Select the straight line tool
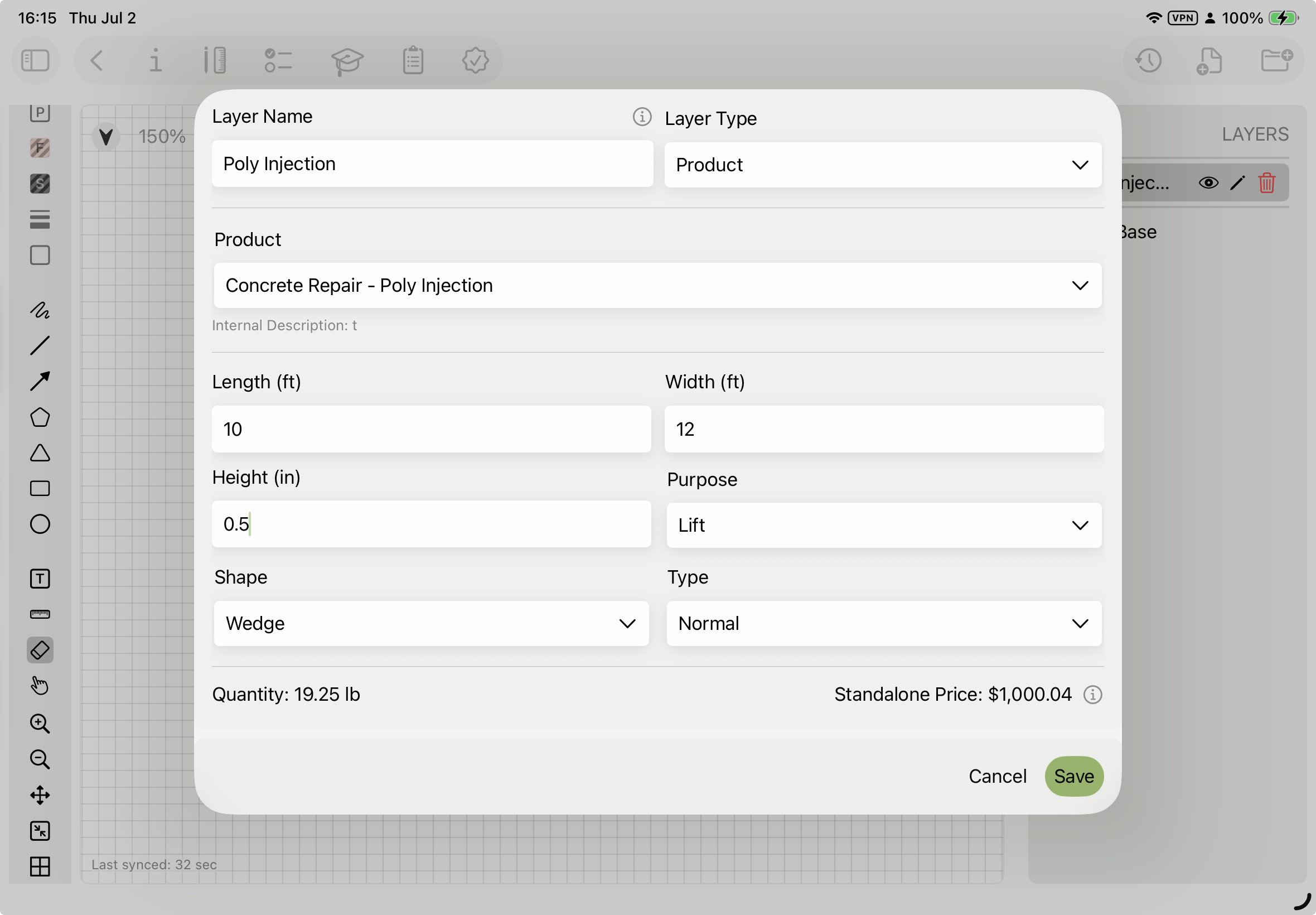Image resolution: width=1316 pixels, height=915 pixels. click(40, 346)
